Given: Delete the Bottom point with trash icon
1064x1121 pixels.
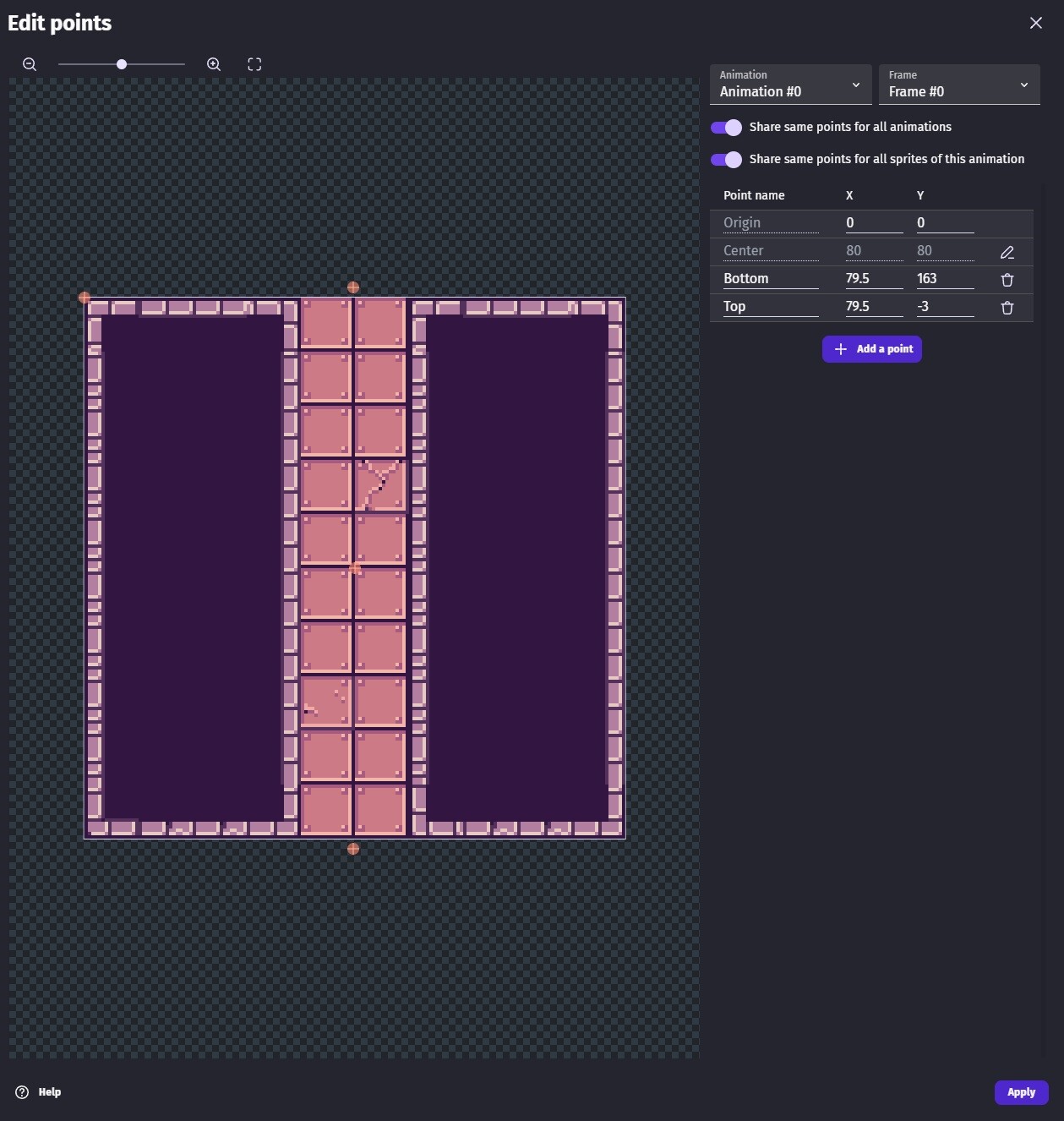Looking at the screenshot, I should pos(1007,280).
